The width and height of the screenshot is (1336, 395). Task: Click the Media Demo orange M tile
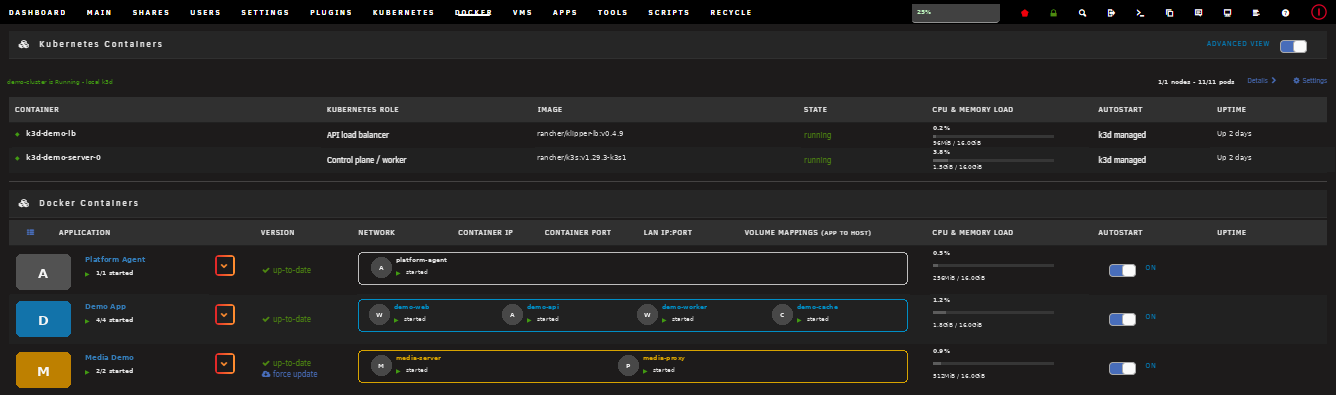point(43,371)
